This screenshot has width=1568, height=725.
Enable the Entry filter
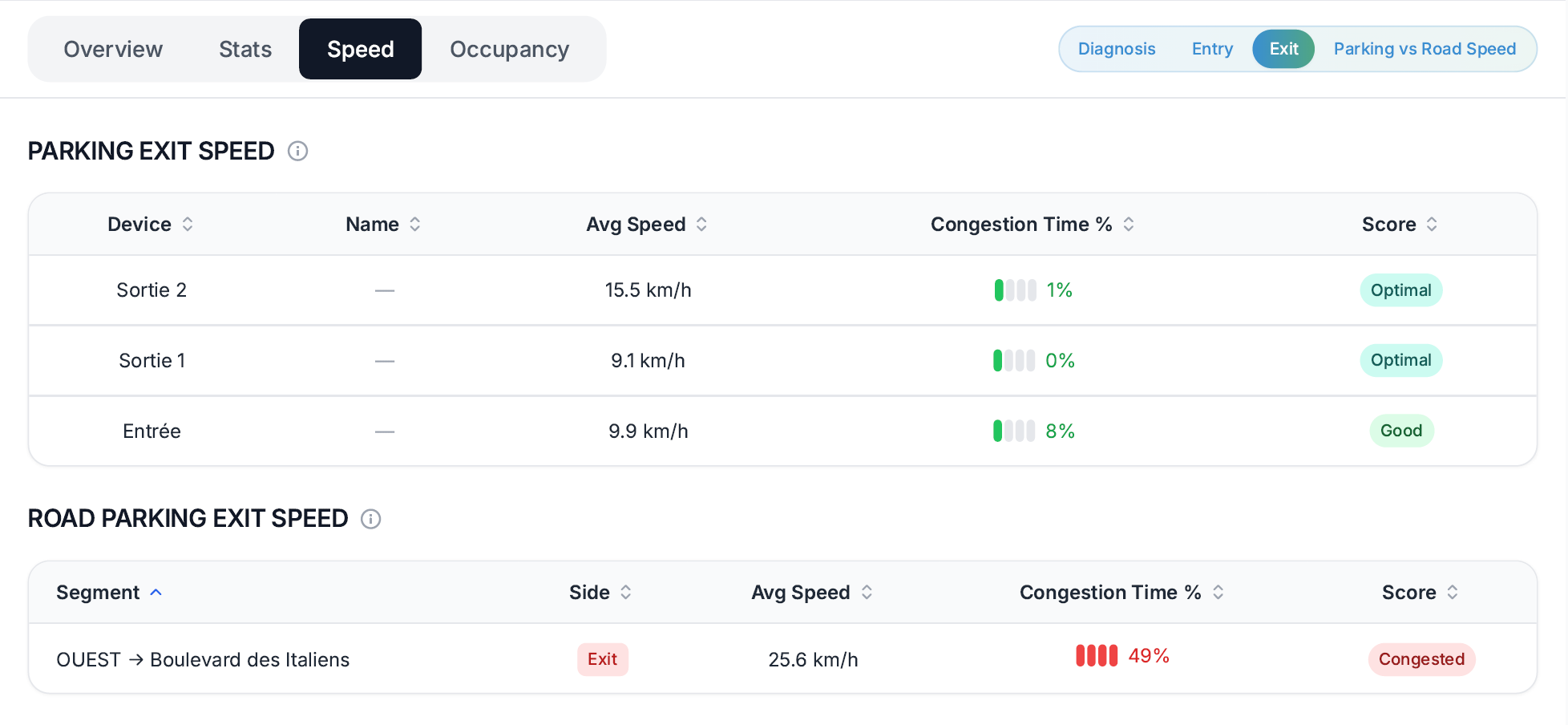point(1211,49)
